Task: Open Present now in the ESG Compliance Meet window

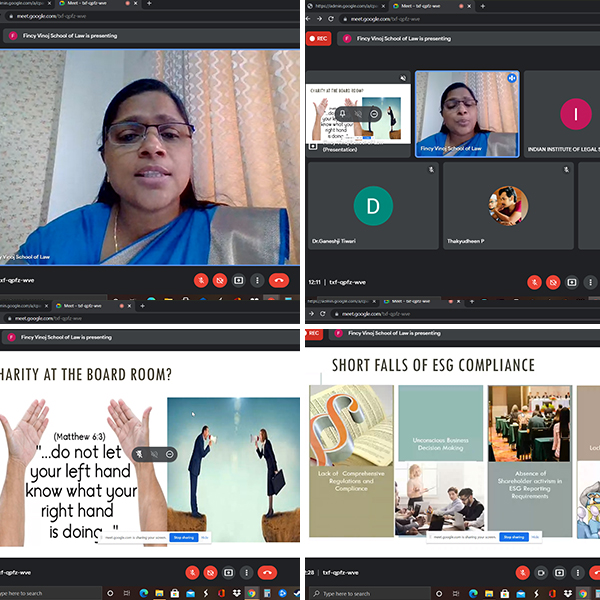Action: point(559,572)
